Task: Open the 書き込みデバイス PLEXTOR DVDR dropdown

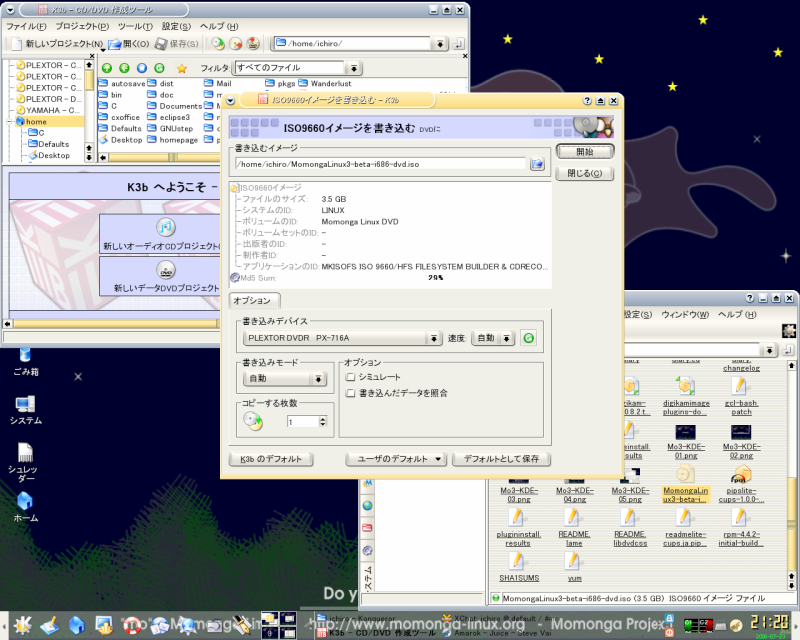Action: click(342, 338)
